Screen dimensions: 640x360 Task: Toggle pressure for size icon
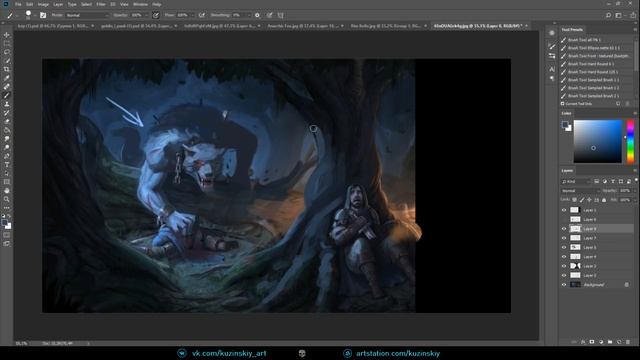pyautogui.click(x=269, y=15)
